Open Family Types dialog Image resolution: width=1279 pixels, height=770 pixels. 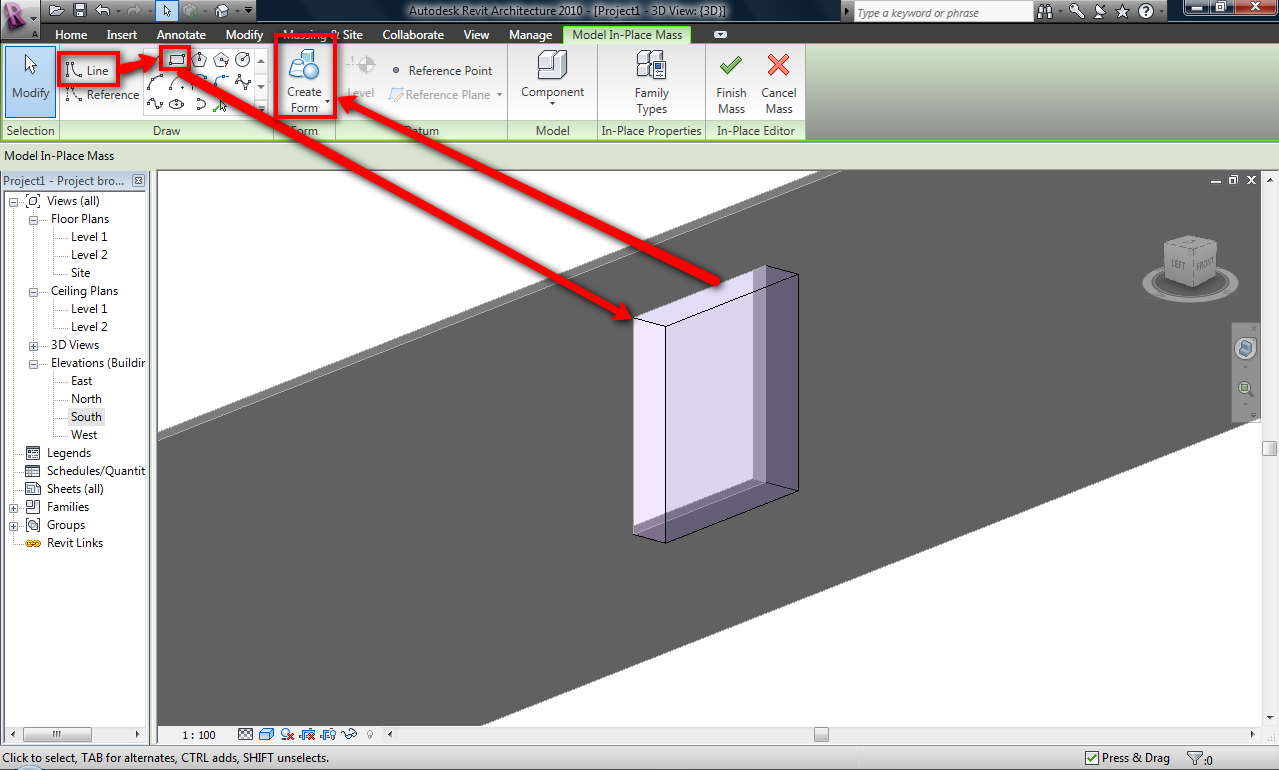pos(651,82)
